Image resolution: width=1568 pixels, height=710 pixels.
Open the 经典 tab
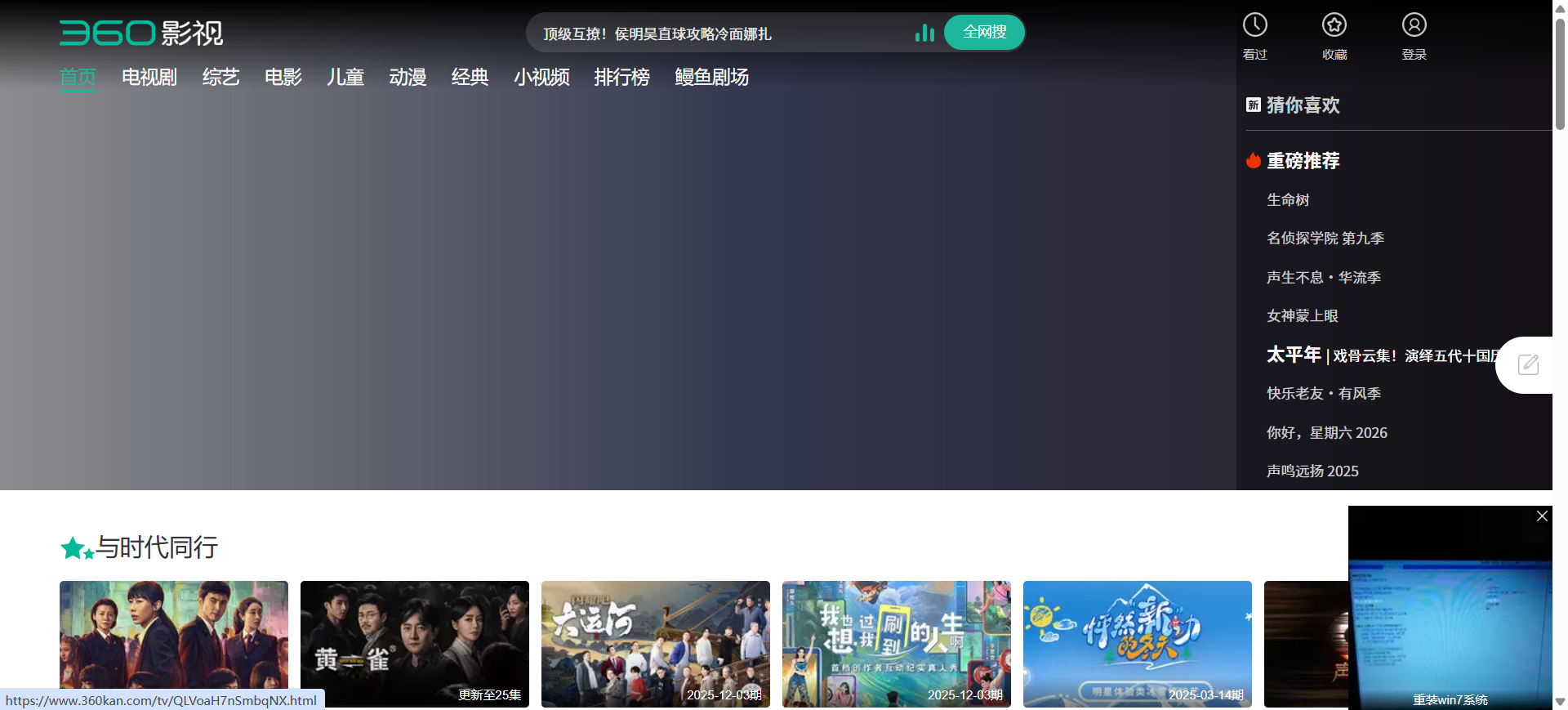coord(470,77)
